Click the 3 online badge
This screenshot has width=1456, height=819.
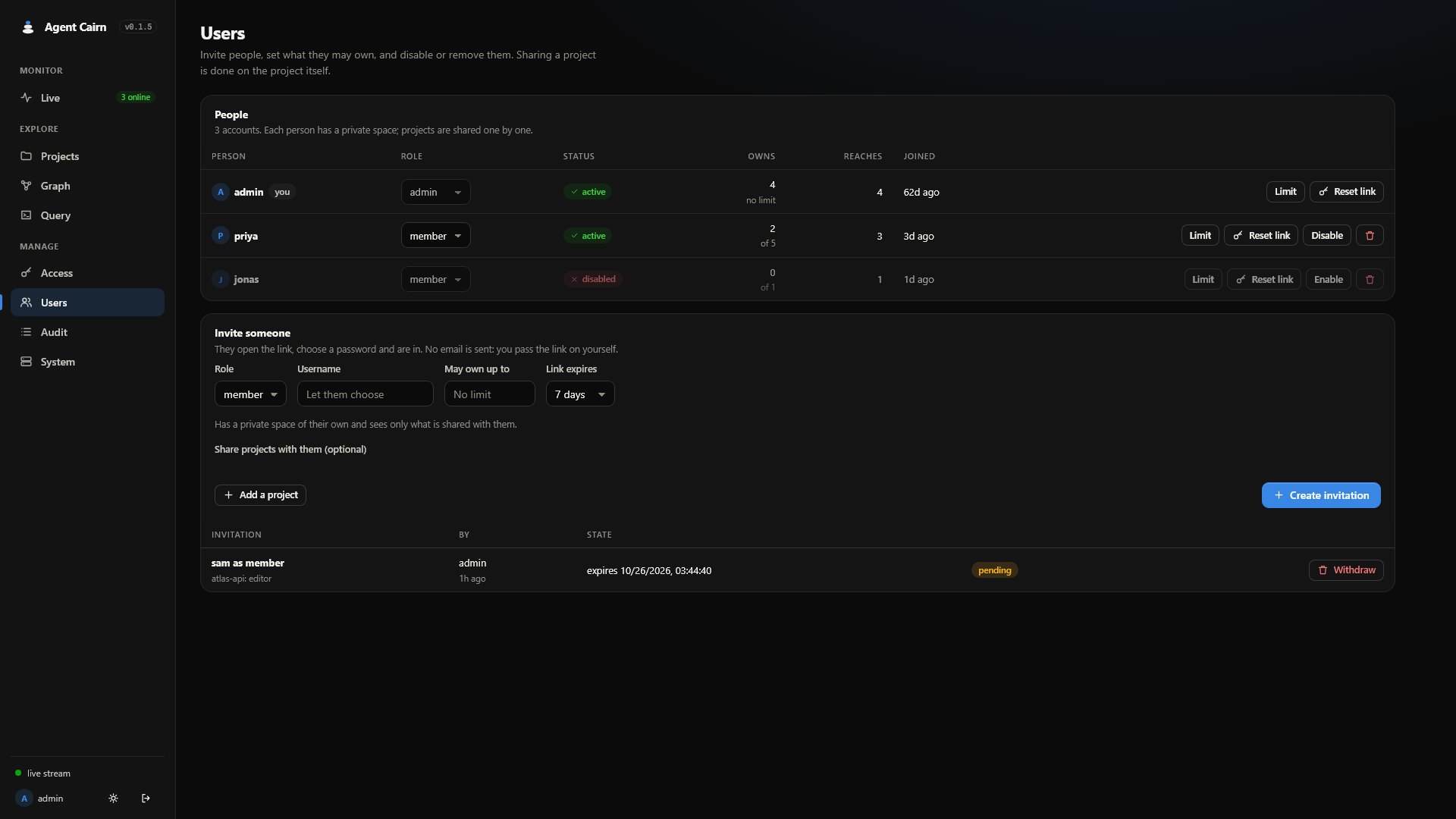coord(136,98)
